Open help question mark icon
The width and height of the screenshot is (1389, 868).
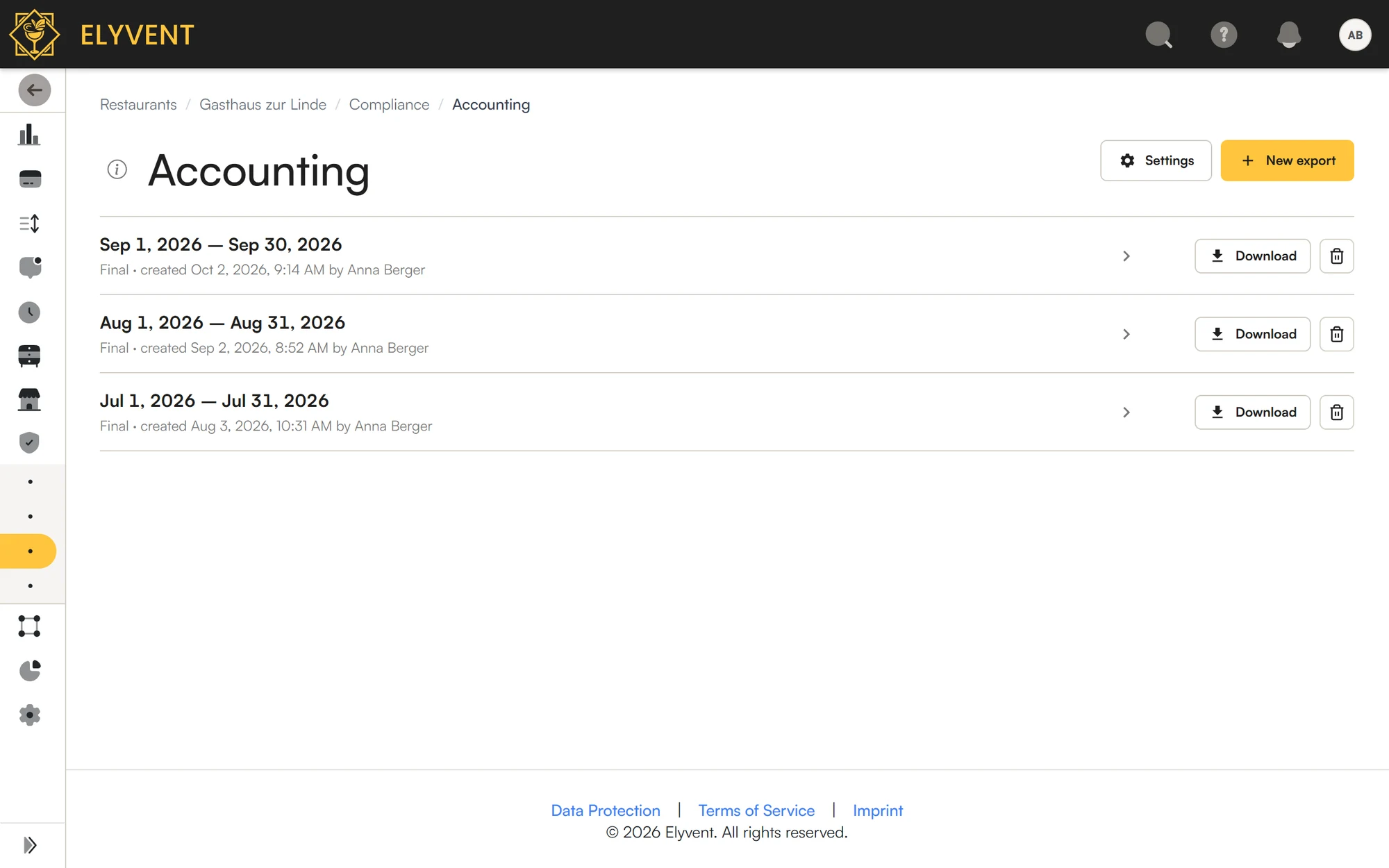point(1224,35)
